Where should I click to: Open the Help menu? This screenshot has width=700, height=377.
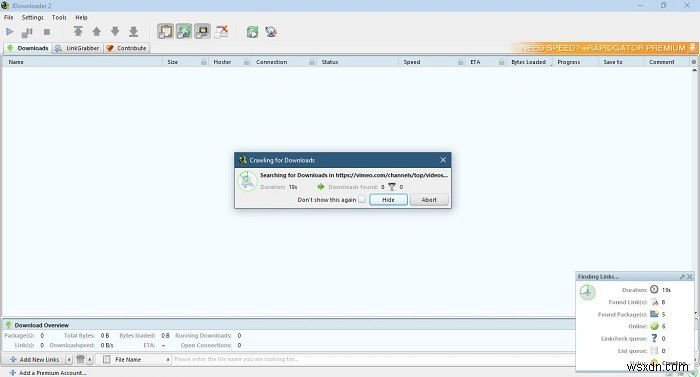(x=81, y=17)
